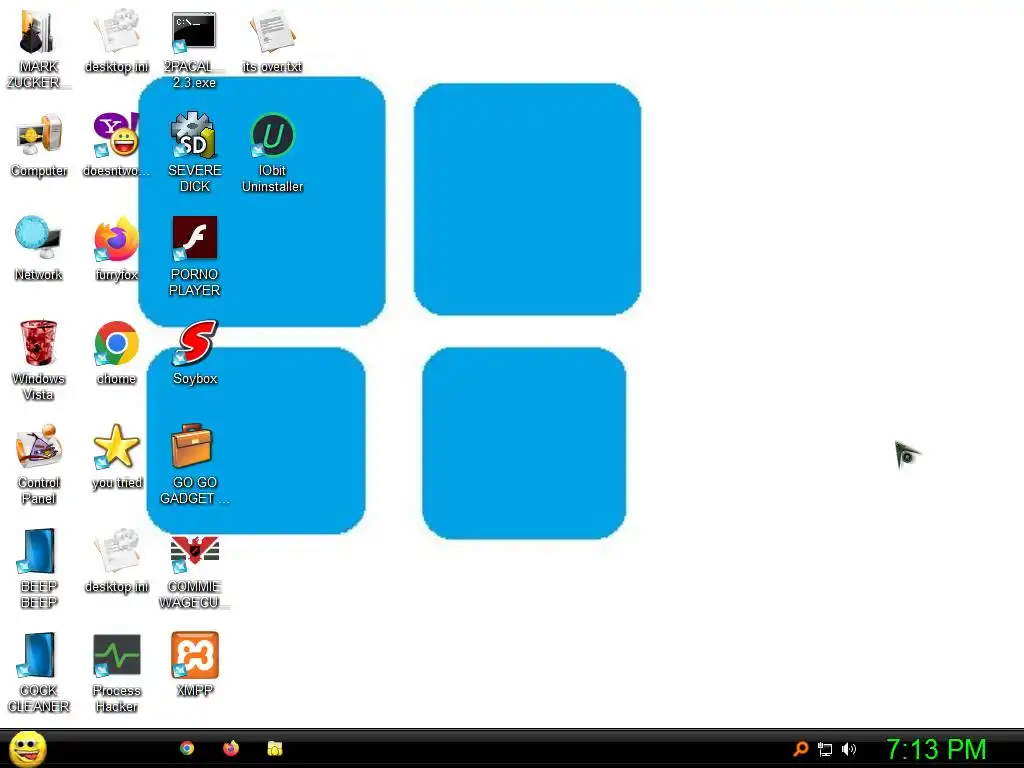Viewport: 1024px width, 768px height.
Task: Open the volume speaker tray icon
Action: 848,749
